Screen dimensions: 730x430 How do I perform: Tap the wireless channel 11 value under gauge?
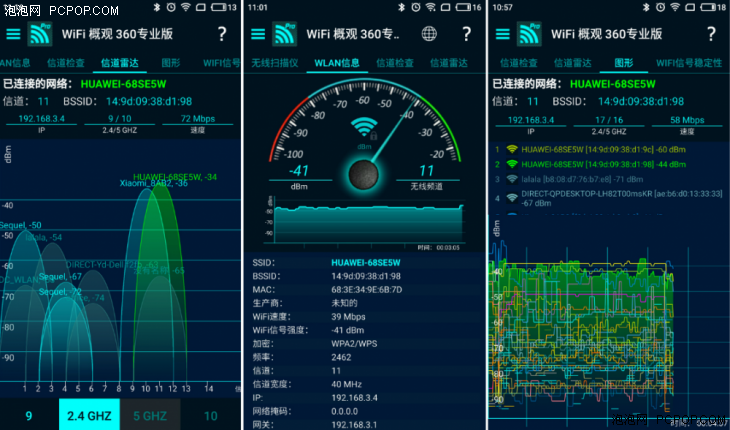[x=426, y=171]
